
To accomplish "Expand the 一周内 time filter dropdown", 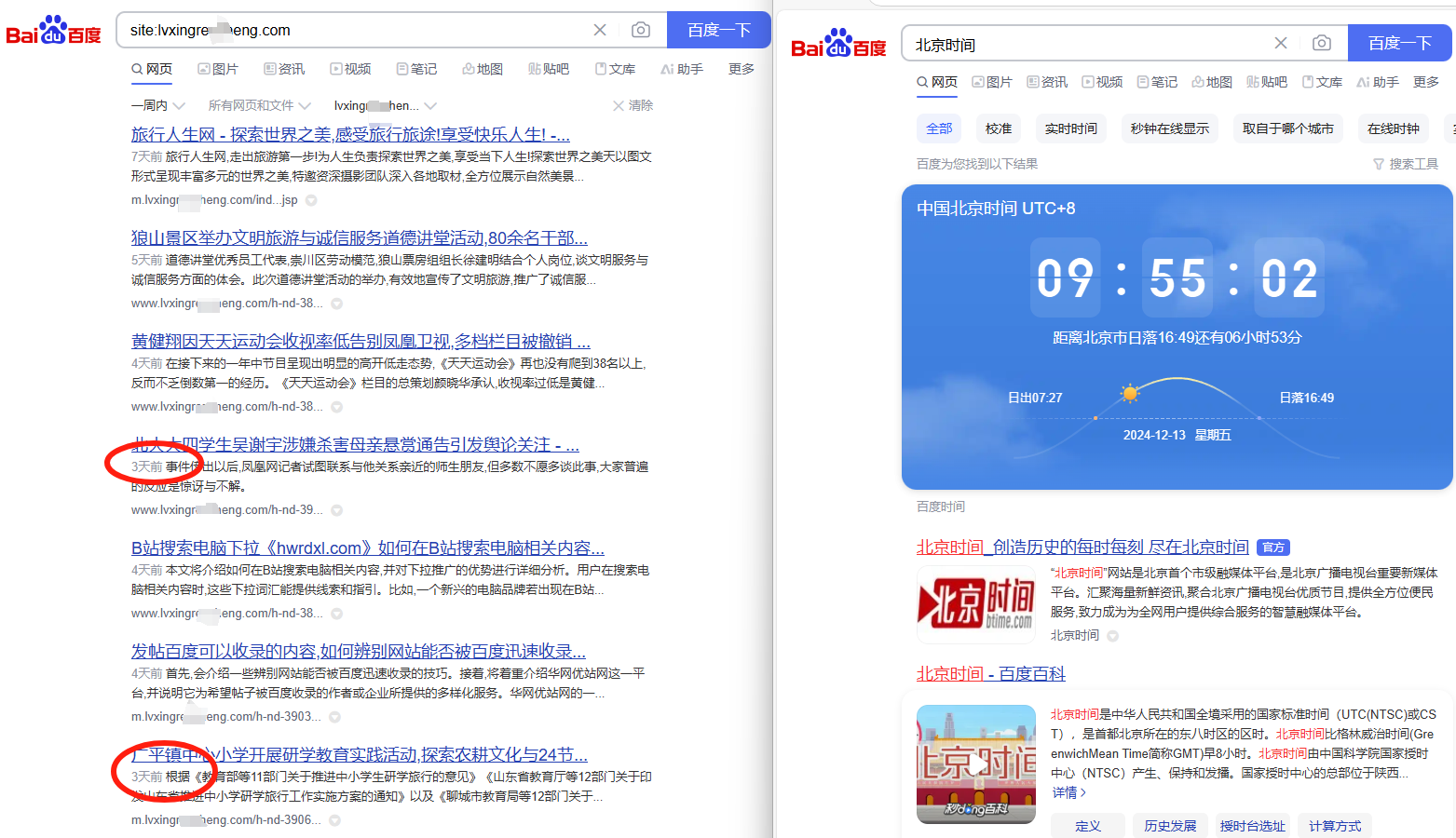I will click(158, 105).
